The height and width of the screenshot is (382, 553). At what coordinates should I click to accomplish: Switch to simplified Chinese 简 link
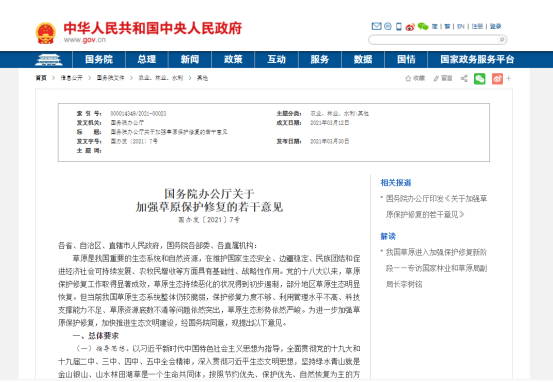pos(435,26)
